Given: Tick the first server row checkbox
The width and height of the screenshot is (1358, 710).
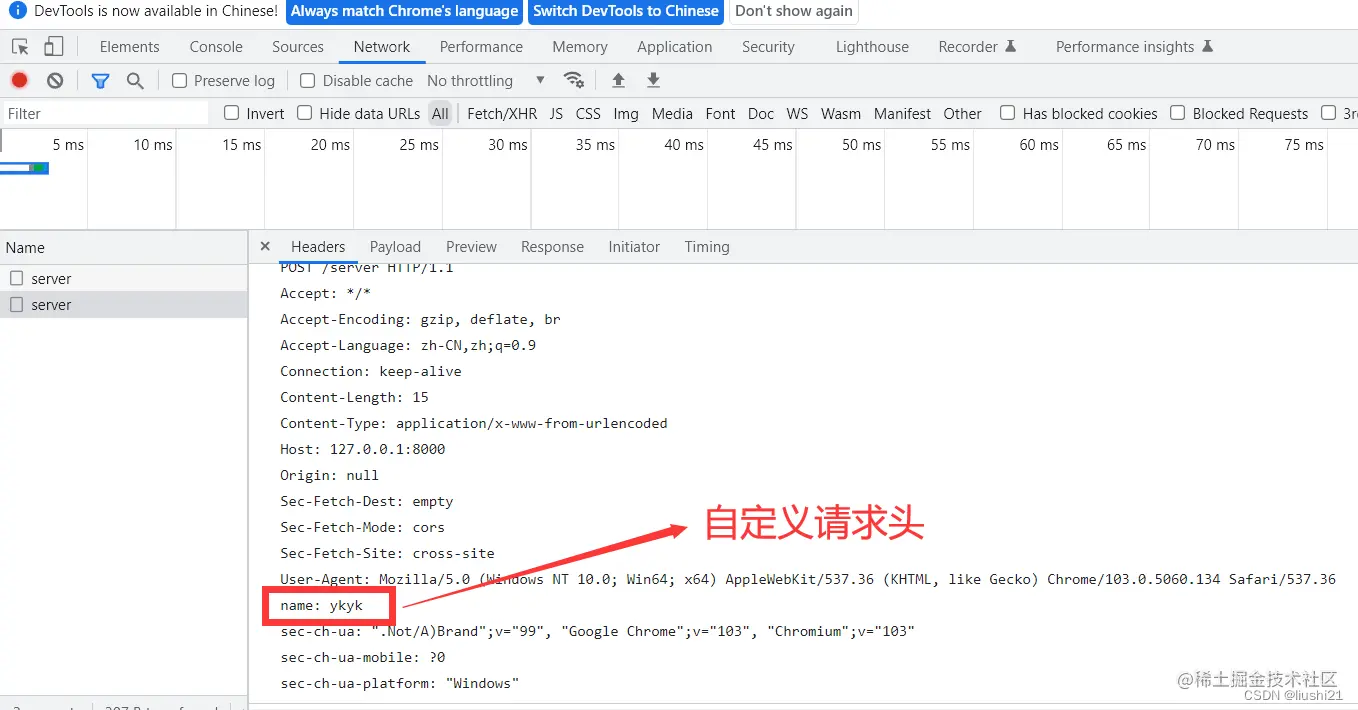Looking at the screenshot, I should (16, 278).
